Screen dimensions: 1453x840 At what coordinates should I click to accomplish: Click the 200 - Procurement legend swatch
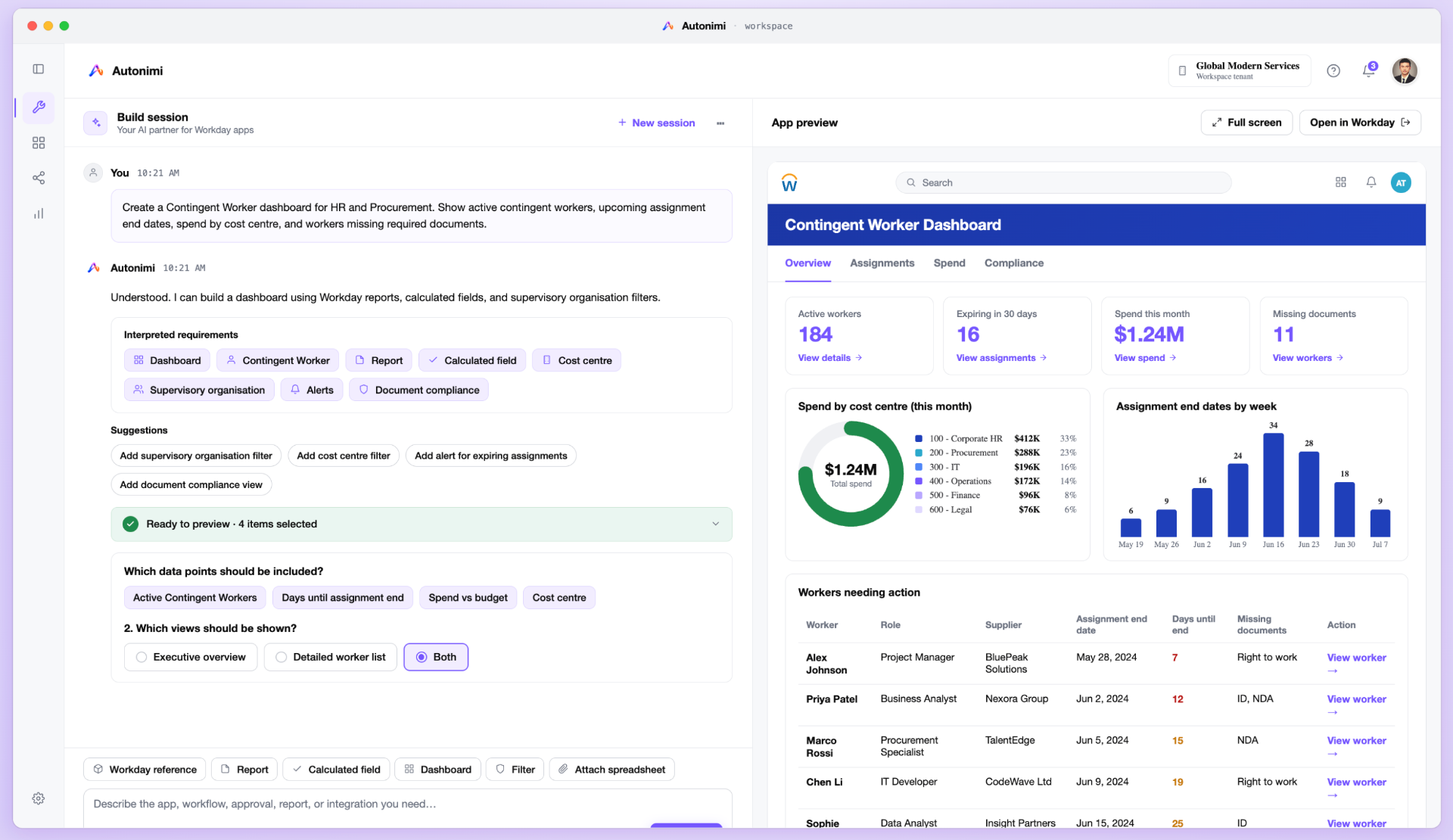pos(919,453)
